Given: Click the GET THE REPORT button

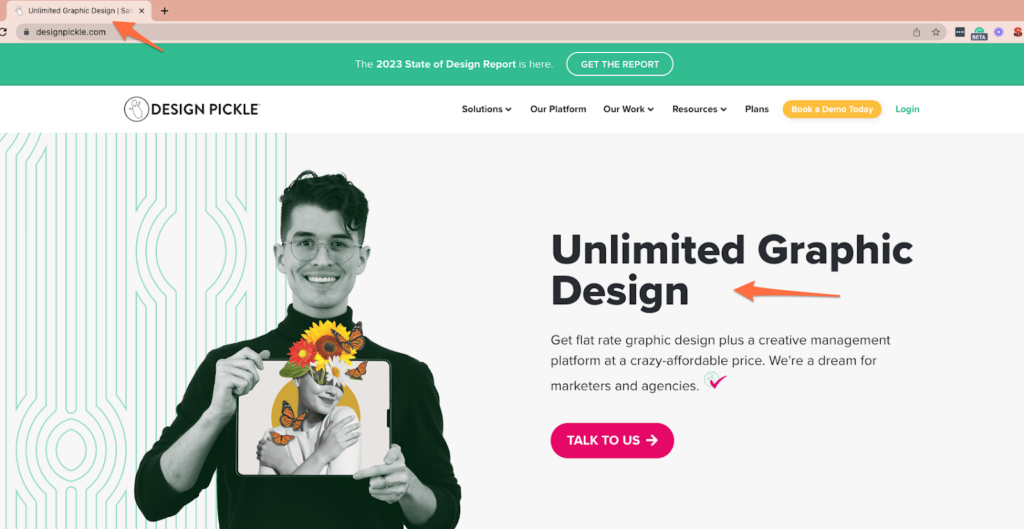Looking at the screenshot, I should point(620,64).
